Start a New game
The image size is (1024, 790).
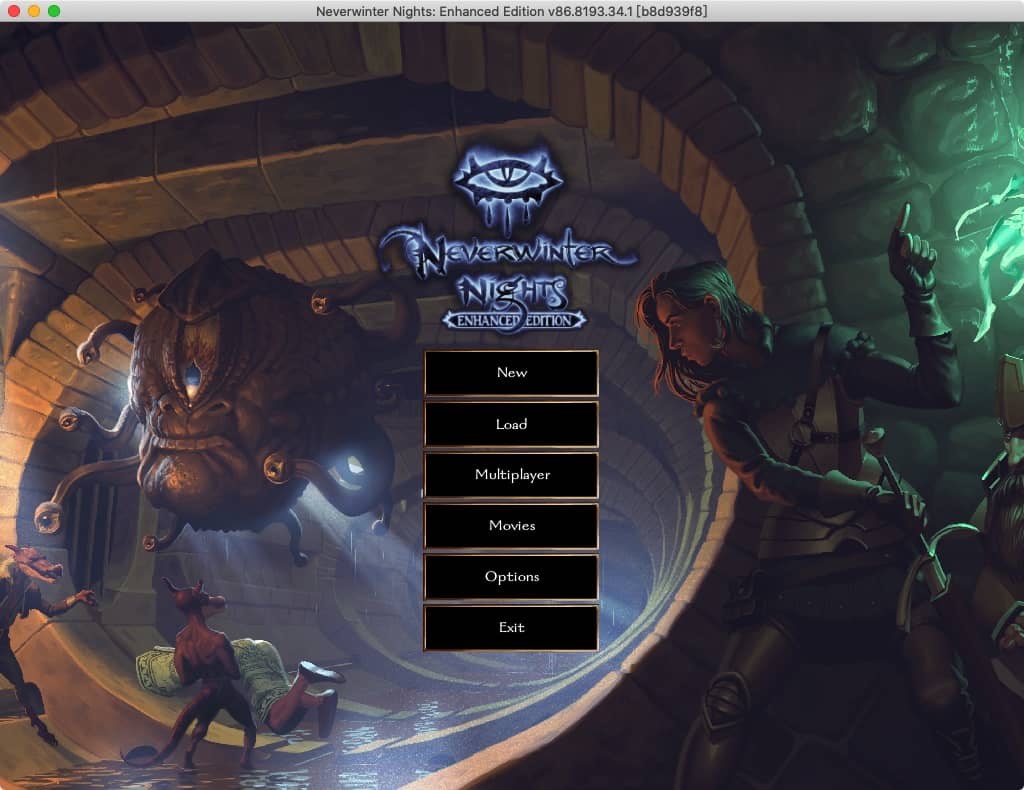pos(511,373)
